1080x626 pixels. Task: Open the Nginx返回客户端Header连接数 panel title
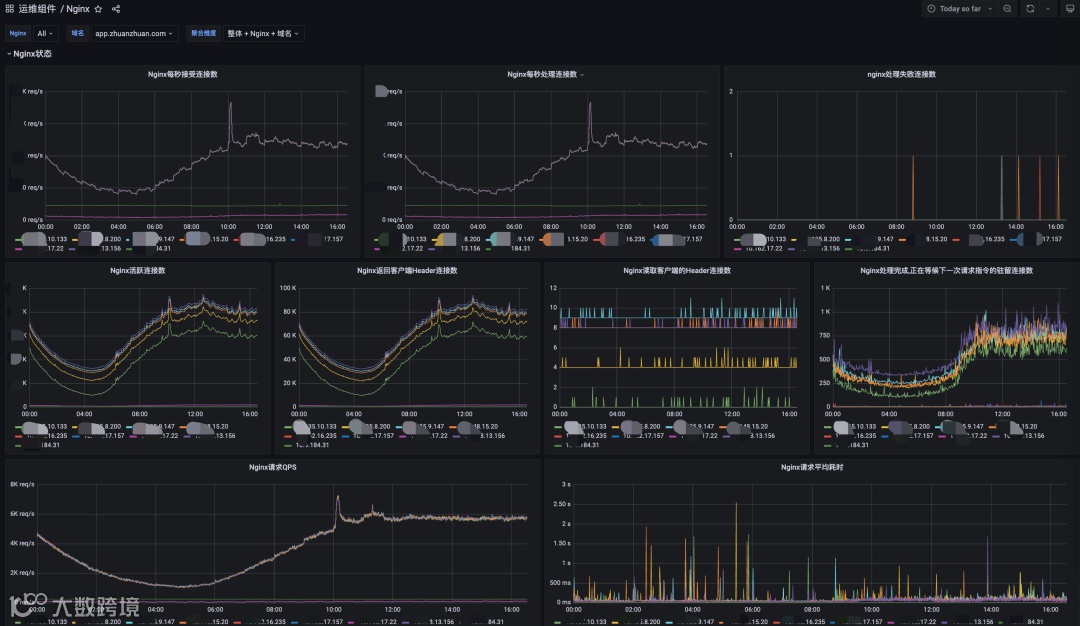tap(407, 271)
